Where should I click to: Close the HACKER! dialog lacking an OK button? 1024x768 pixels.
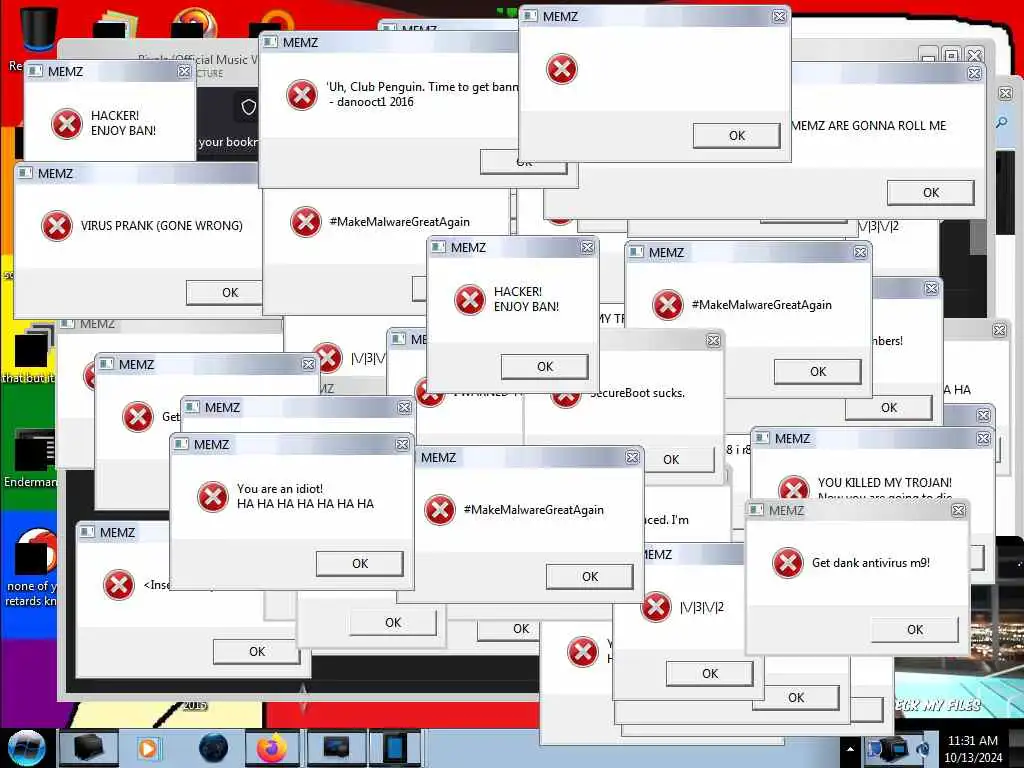click(184, 71)
